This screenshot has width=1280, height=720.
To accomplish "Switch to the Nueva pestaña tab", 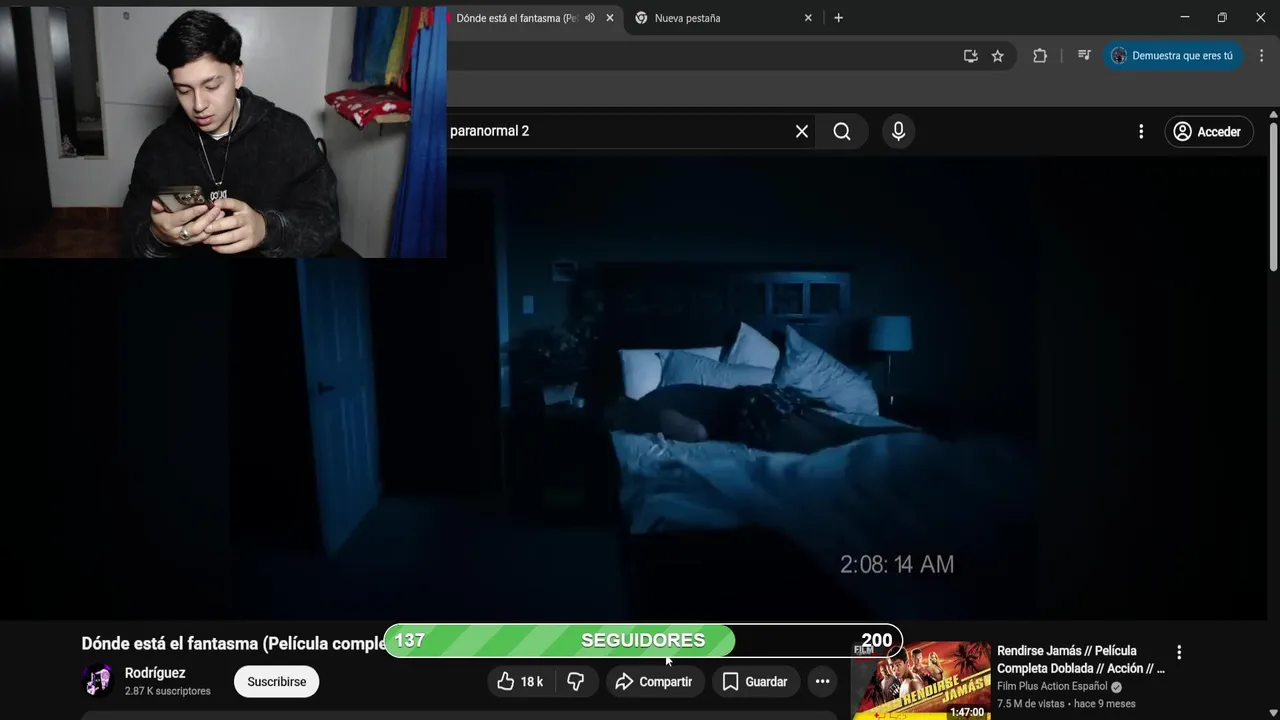I will click(x=688, y=18).
